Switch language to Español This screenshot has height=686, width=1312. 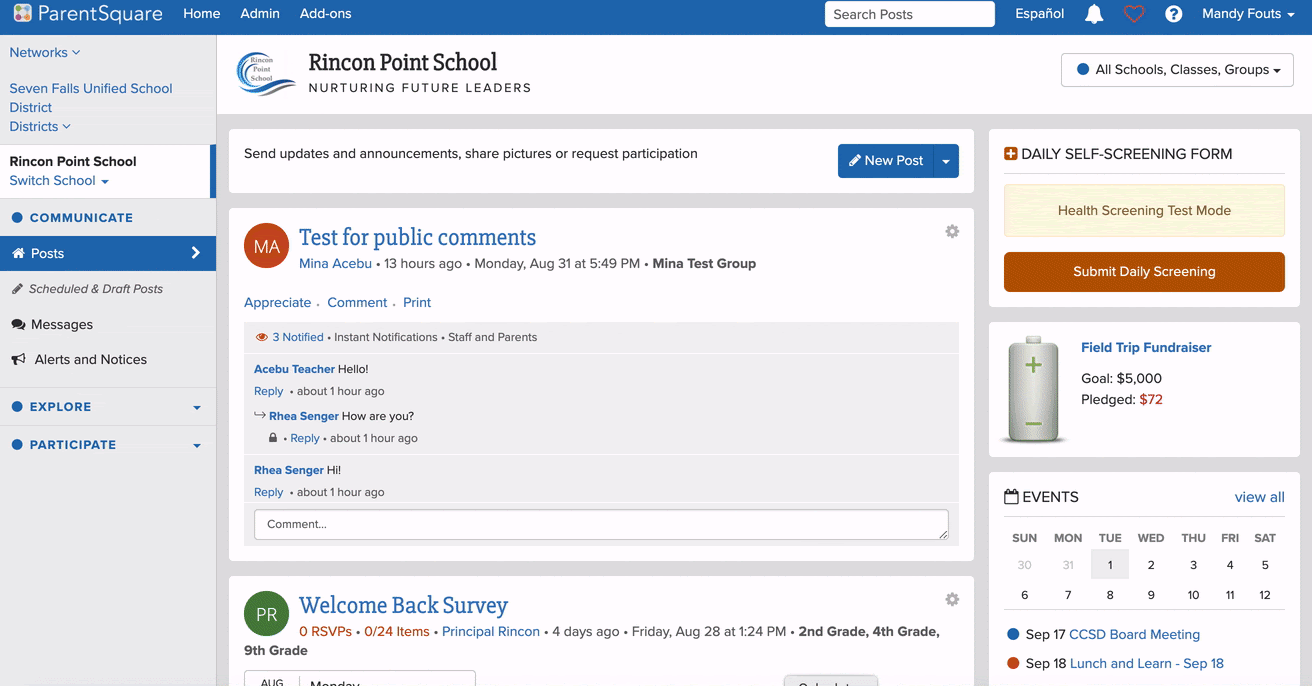tap(1040, 14)
